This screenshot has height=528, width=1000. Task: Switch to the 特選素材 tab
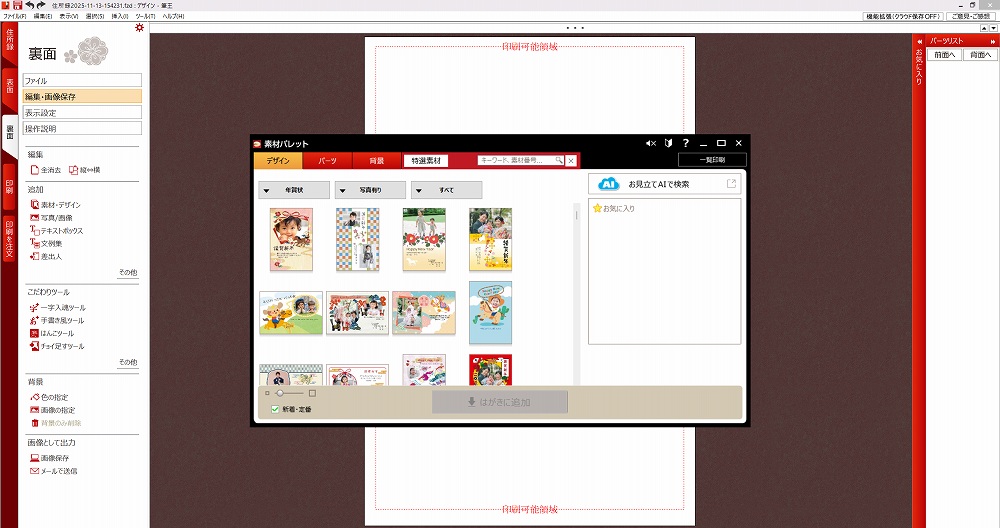[426, 161]
